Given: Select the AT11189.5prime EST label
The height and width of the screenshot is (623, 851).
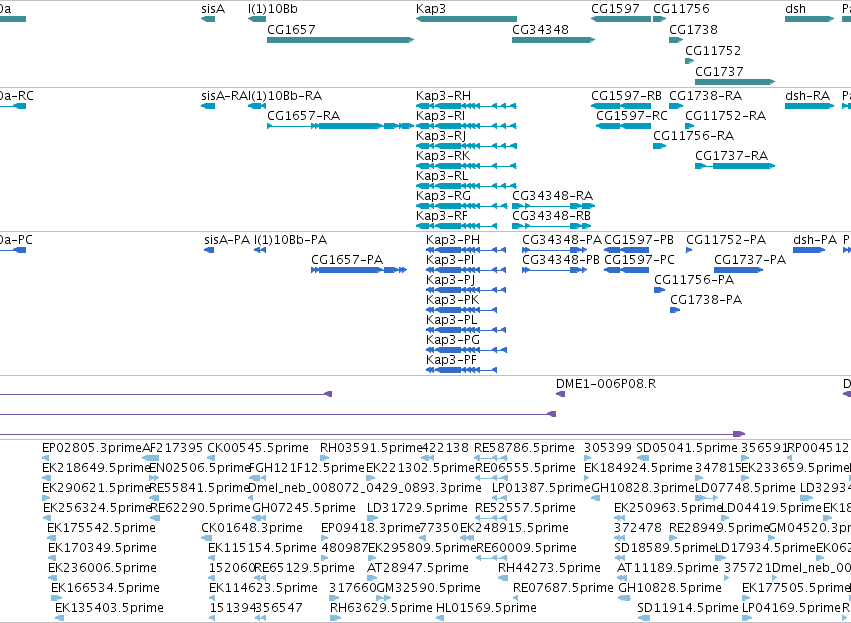Looking at the screenshot, I should (x=668, y=568).
